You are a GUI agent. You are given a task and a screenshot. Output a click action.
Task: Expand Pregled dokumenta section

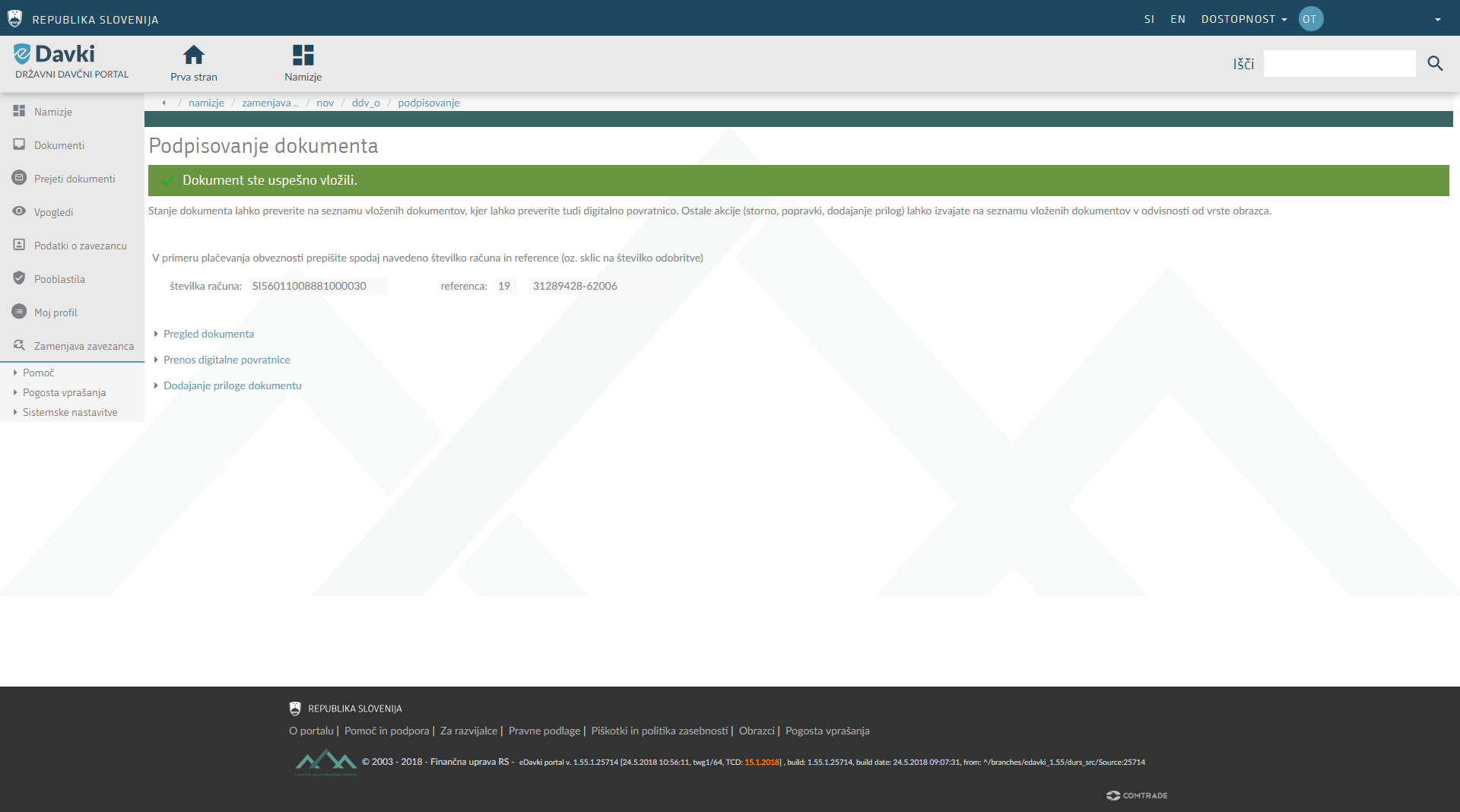pyautogui.click(x=208, y=334)
